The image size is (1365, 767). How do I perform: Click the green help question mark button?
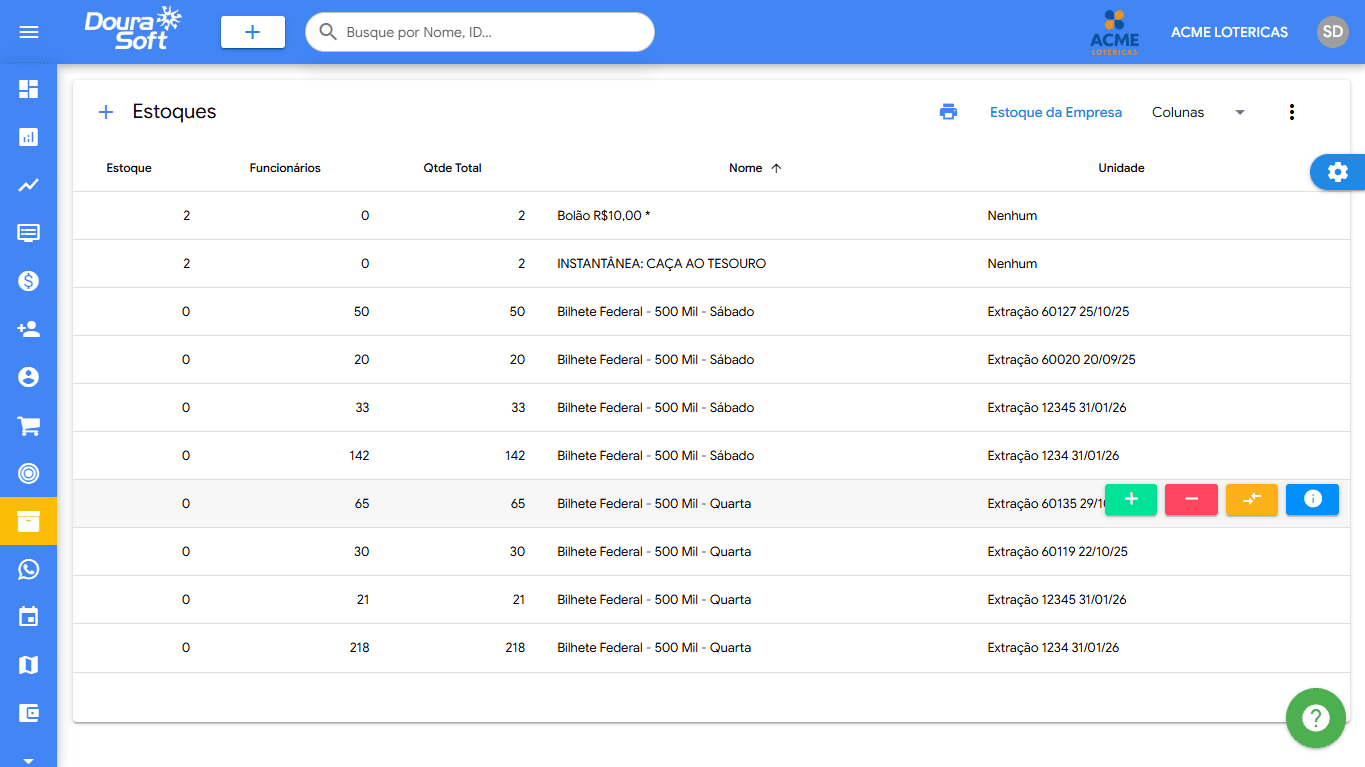tap(1315, 717)
